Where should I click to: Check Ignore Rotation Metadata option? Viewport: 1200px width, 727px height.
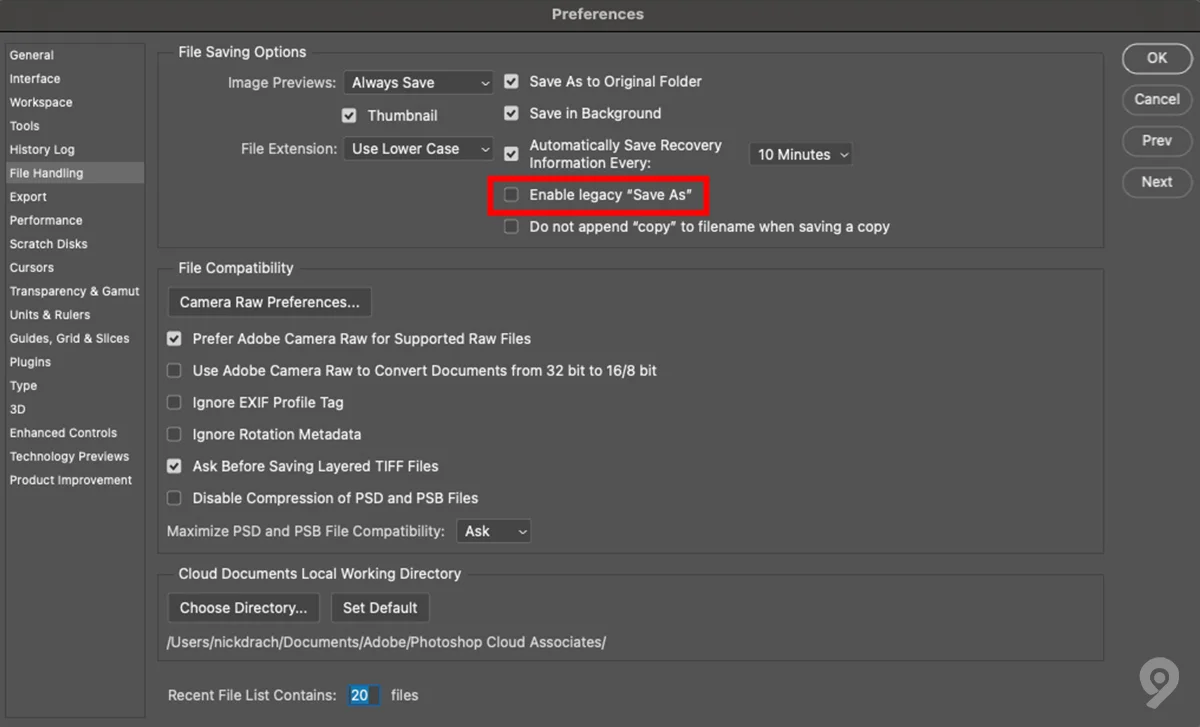pos(174,434)
